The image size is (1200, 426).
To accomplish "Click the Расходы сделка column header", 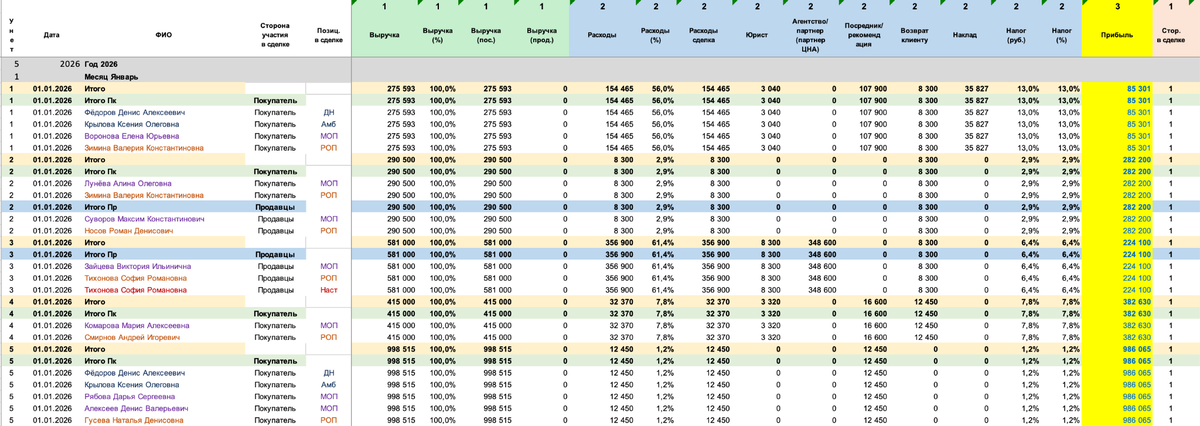I will [705, 34].
